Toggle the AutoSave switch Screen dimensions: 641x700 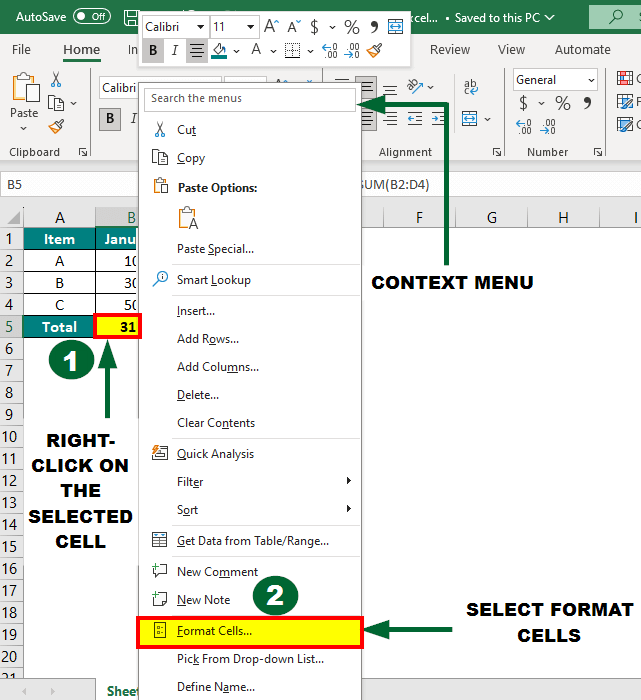pos(92,17)
